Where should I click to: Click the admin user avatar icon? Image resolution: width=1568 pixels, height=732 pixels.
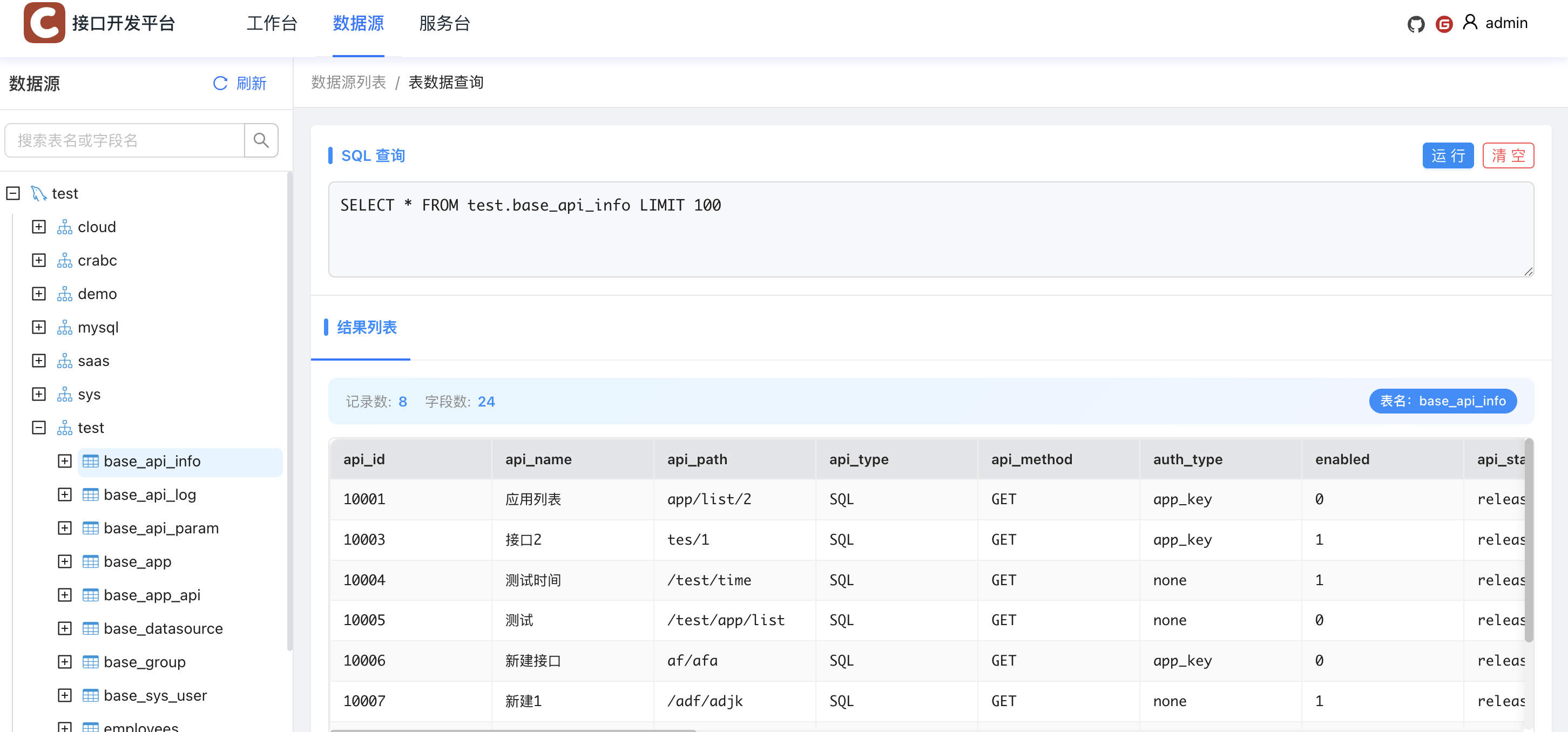pos(1470,23)
